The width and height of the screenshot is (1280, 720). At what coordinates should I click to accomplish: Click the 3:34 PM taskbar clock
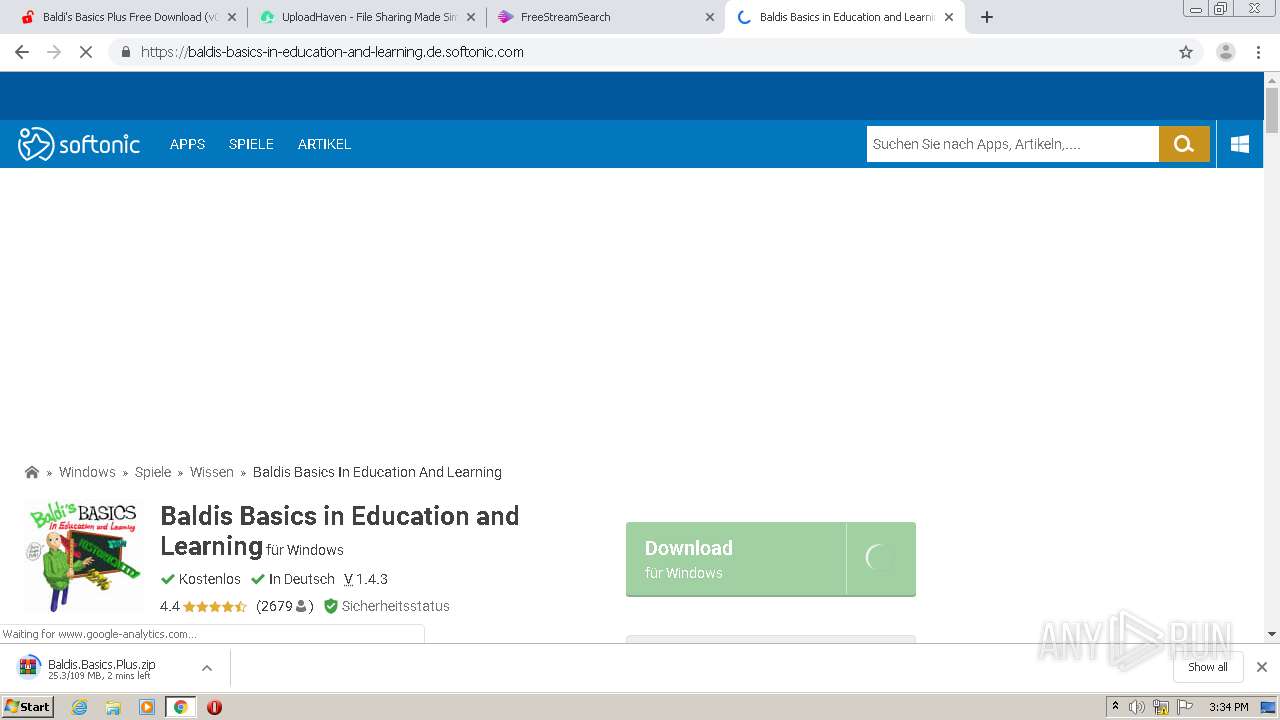pyautogui.click(x=1228, y=707)
